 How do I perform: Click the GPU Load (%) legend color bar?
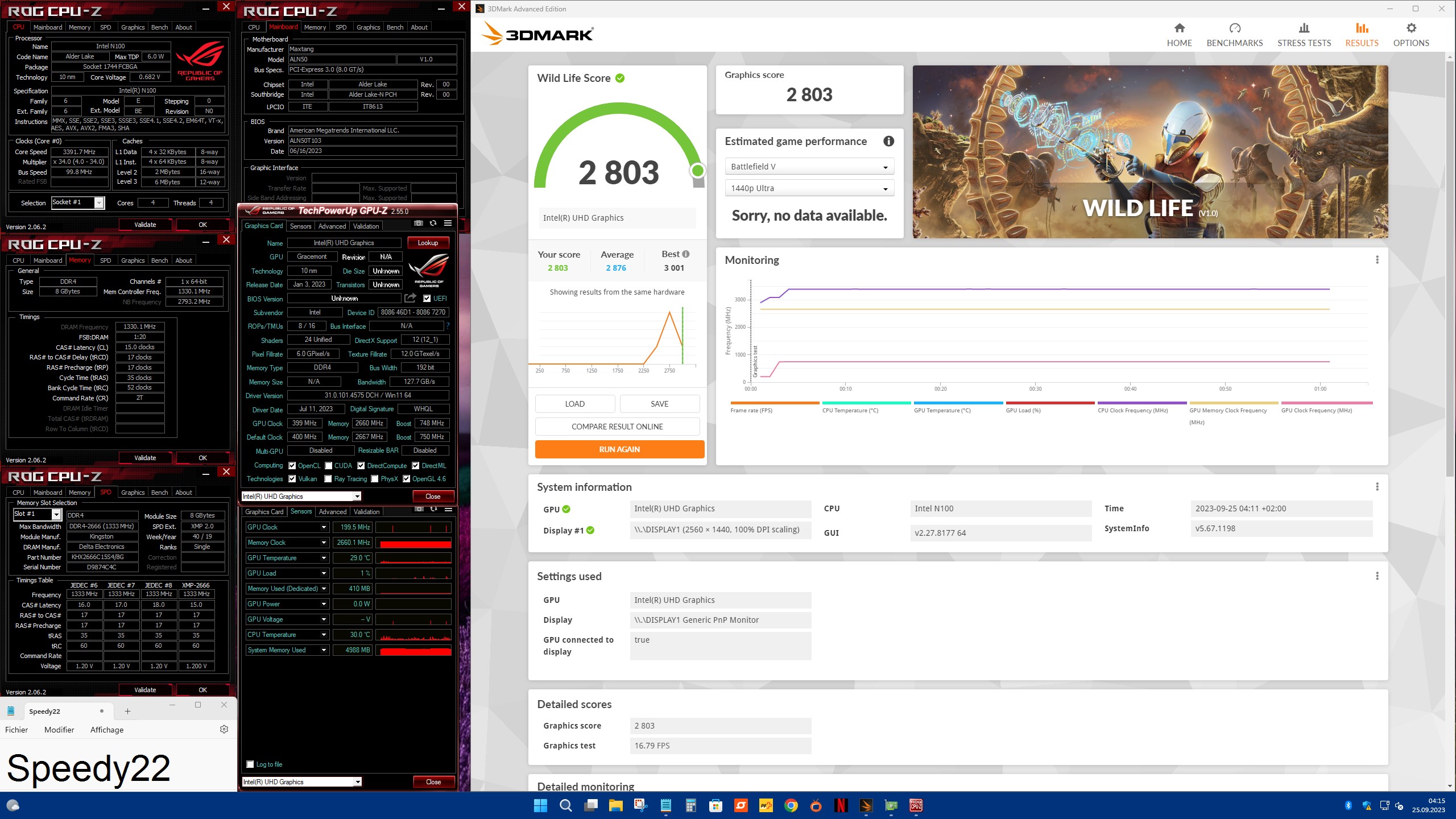click(x=1050, y=403)
